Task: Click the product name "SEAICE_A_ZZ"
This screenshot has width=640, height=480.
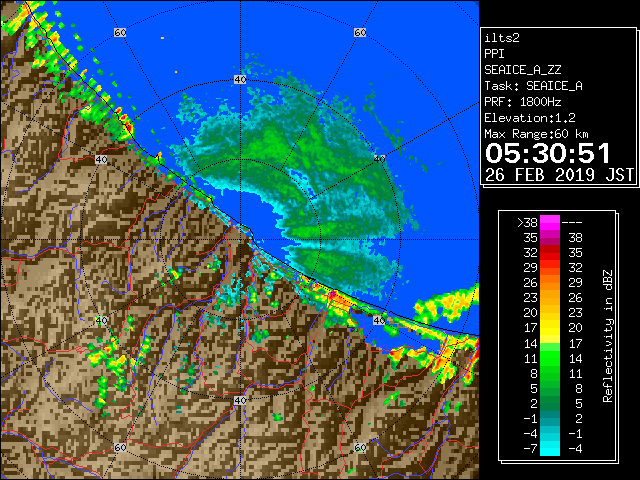Action: 522,70
